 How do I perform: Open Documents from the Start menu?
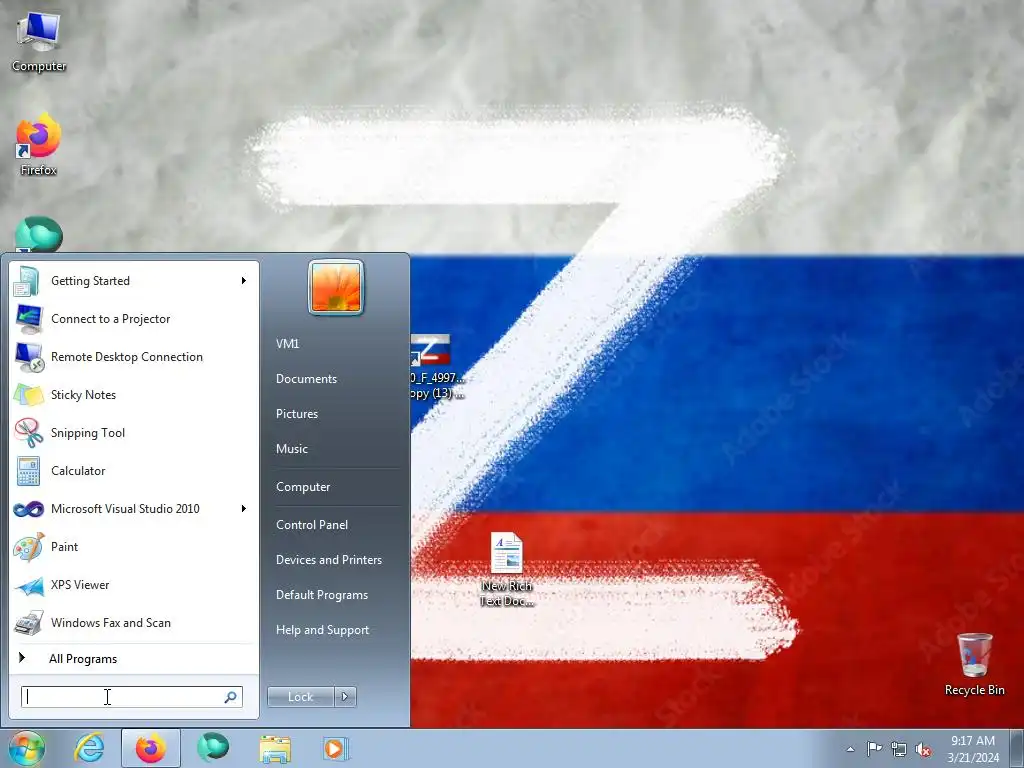pos(306,379)
